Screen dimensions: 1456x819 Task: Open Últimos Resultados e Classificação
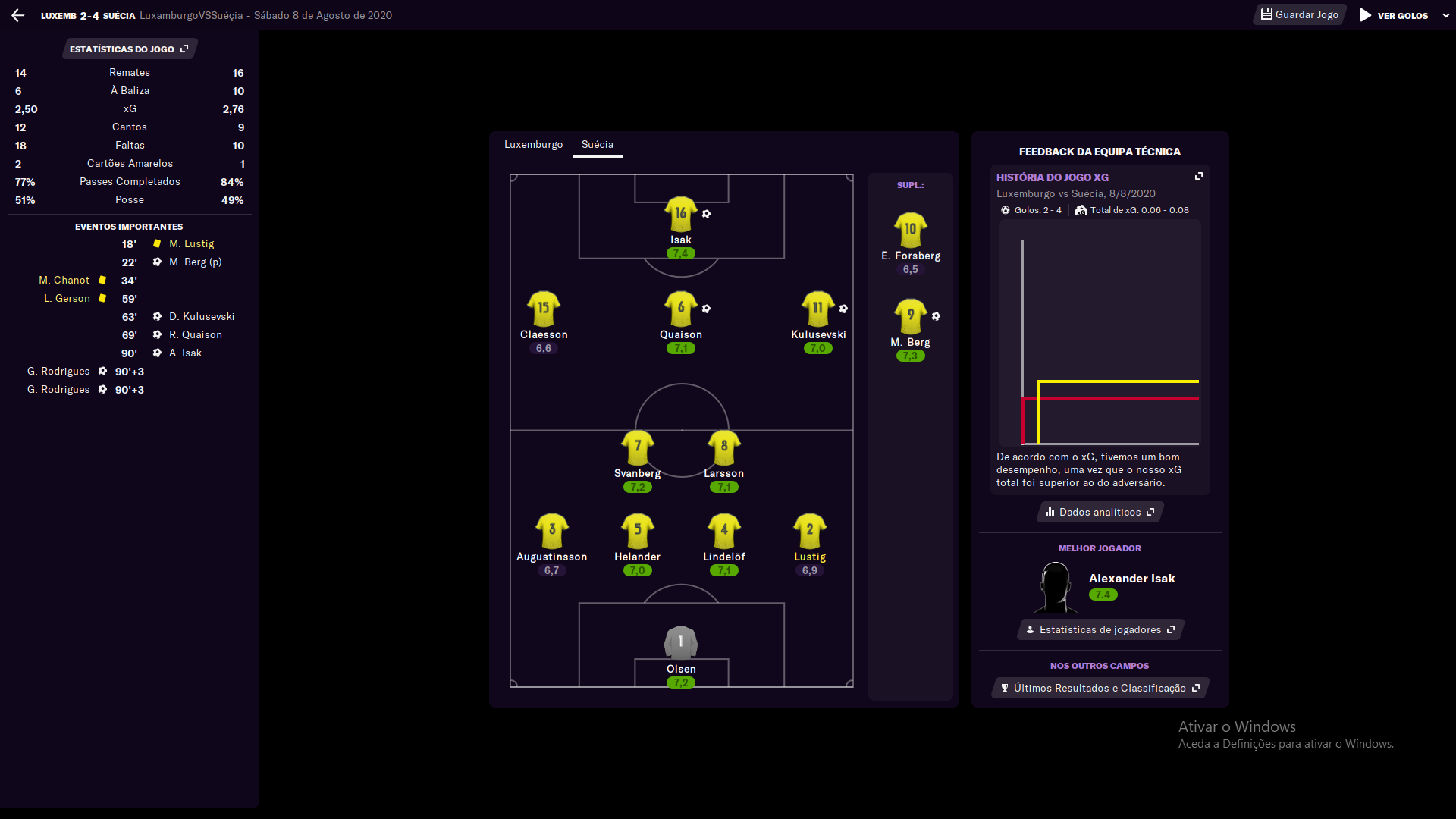1100,689
